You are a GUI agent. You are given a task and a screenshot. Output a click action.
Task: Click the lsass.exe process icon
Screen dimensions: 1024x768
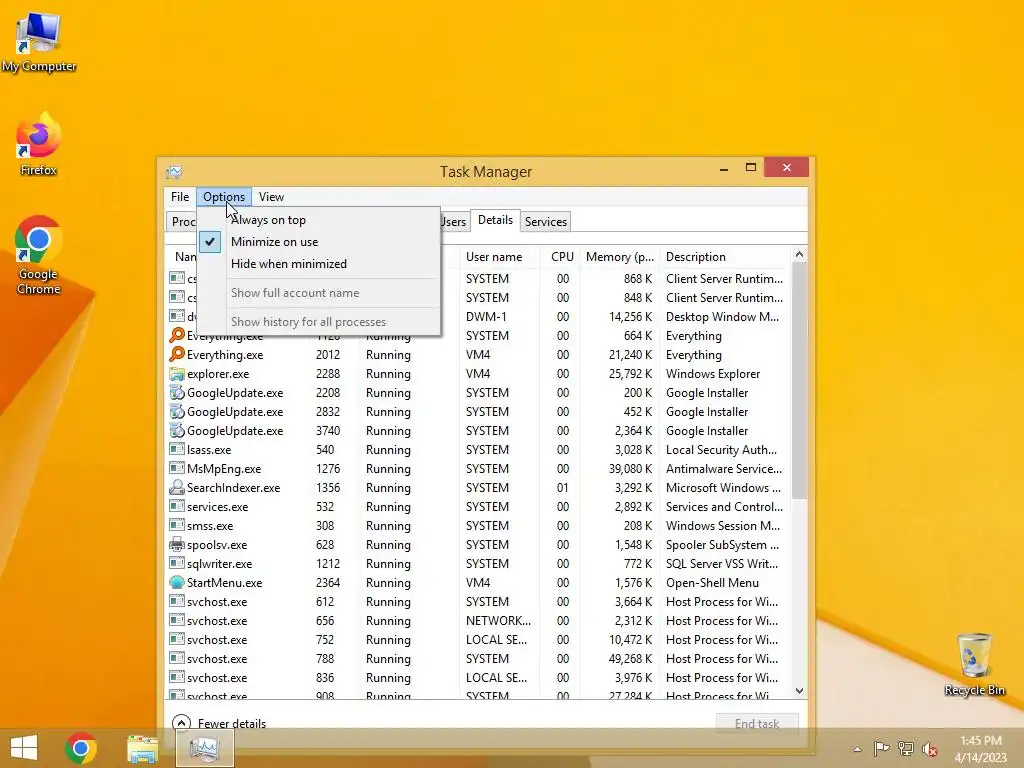pos(176,449)
